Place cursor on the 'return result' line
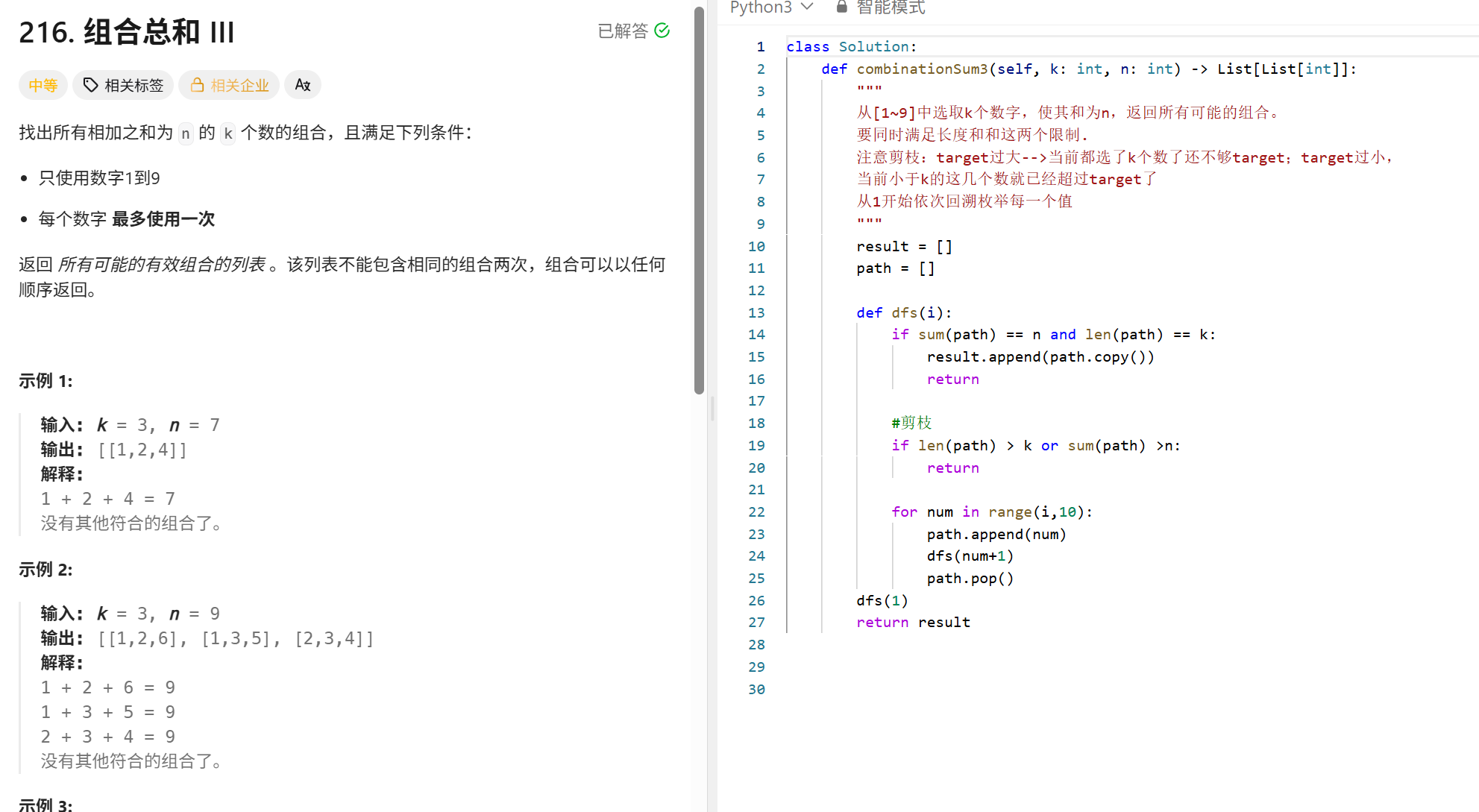This screenshot has width=1479, height=812. pos(913,623)
